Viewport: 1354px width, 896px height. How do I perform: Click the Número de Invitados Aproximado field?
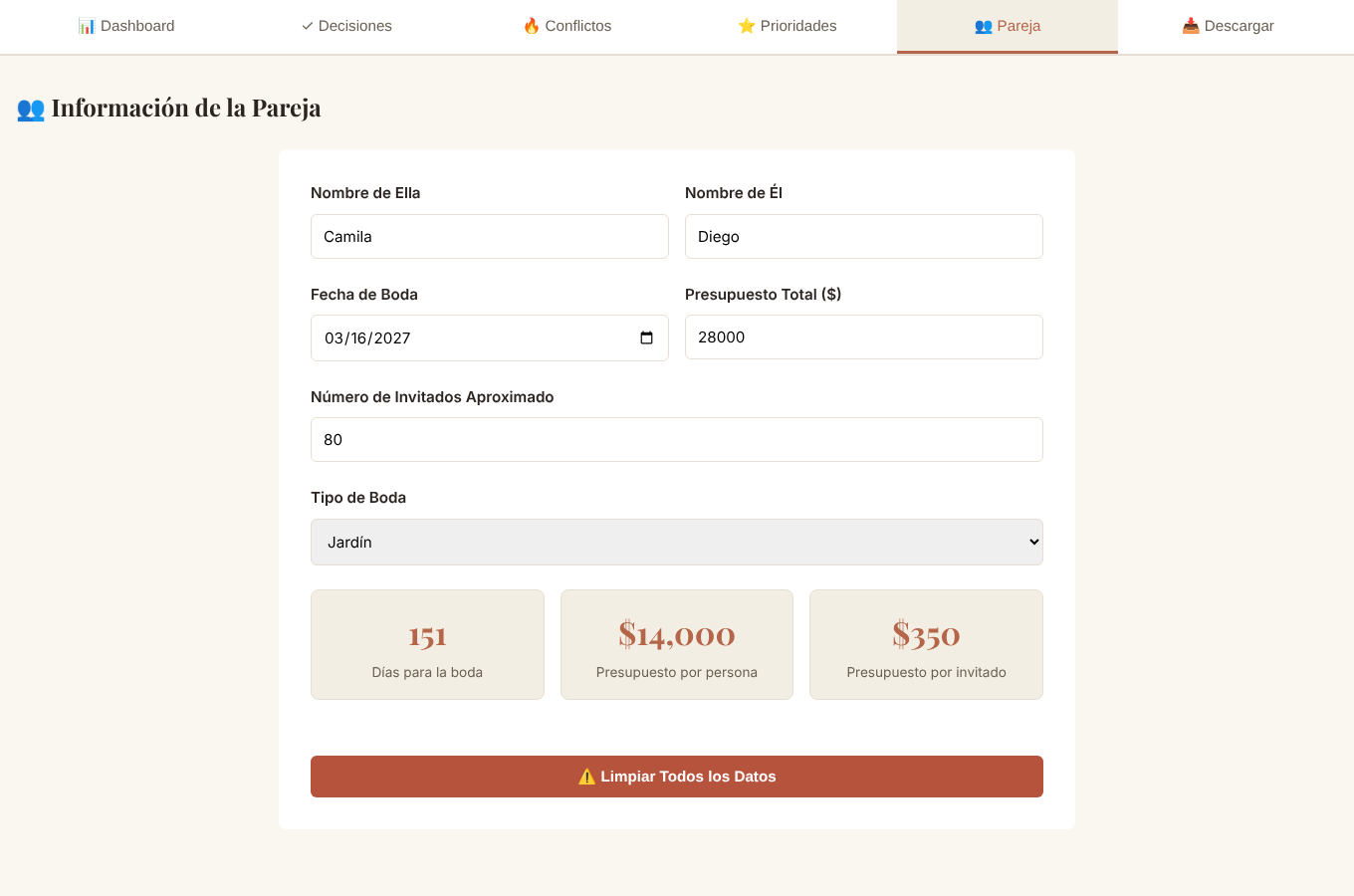pyautogui.click(x=677, y=439)
